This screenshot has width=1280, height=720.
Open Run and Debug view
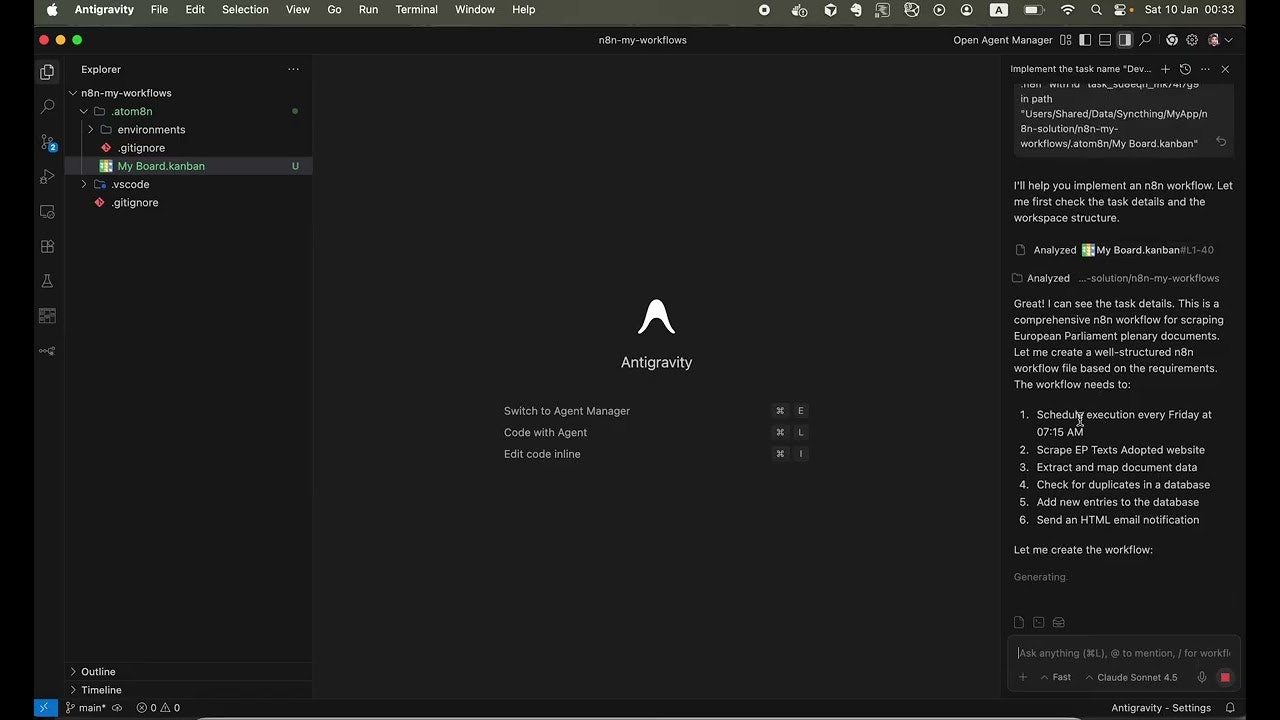click(x=47, y=177)
